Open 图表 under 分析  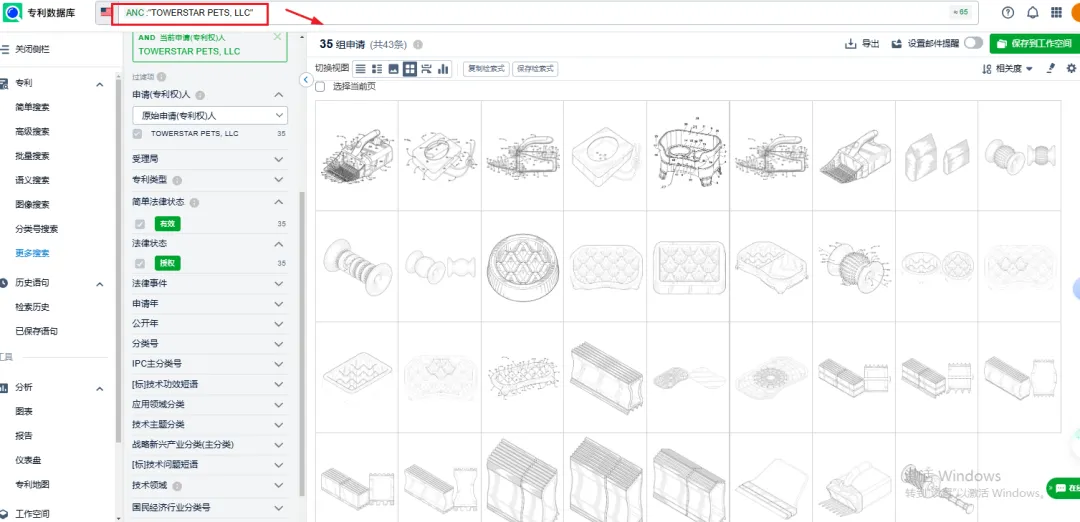pos(24,412)
